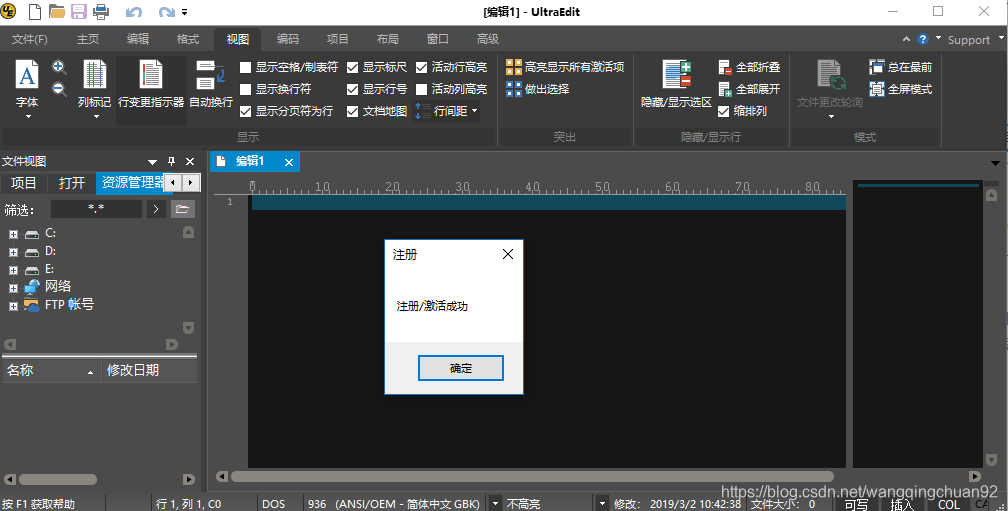Open the encoding dropdown in status bar
Screen dimensions: 1008x511
496,503
